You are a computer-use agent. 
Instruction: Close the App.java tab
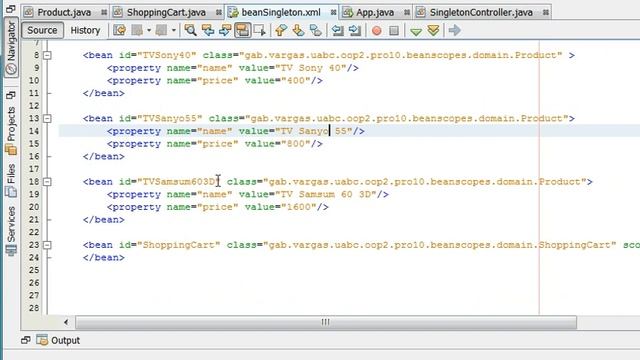click(407, 13)
